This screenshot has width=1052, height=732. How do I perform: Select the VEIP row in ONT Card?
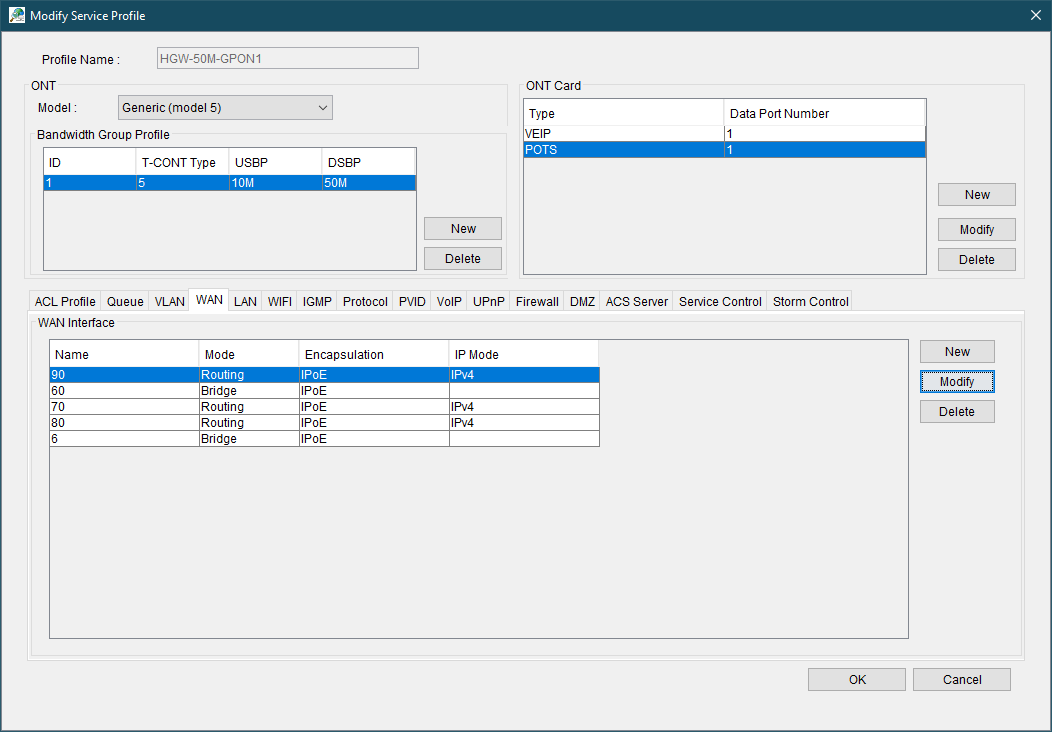click(x=624, y=134)
